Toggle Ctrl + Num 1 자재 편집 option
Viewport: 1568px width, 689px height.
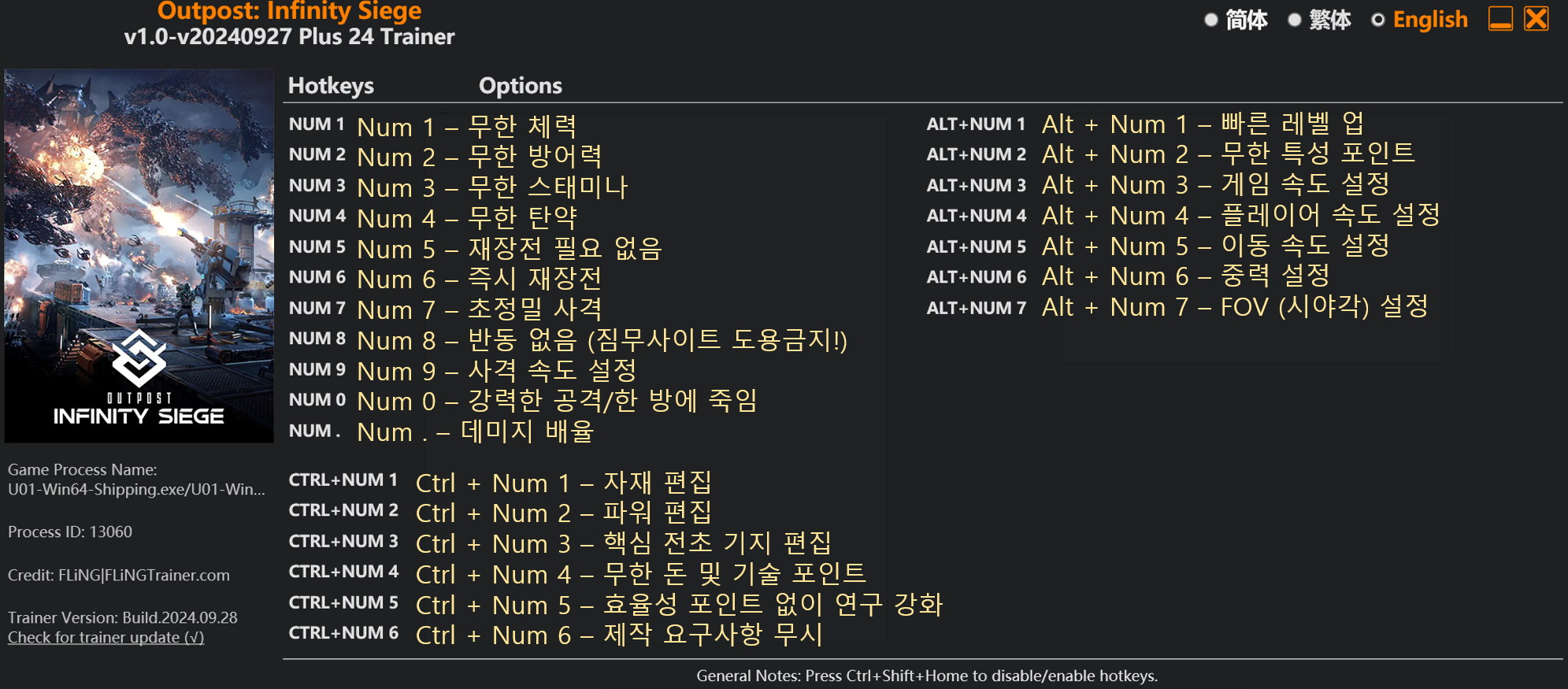point(564,483)
